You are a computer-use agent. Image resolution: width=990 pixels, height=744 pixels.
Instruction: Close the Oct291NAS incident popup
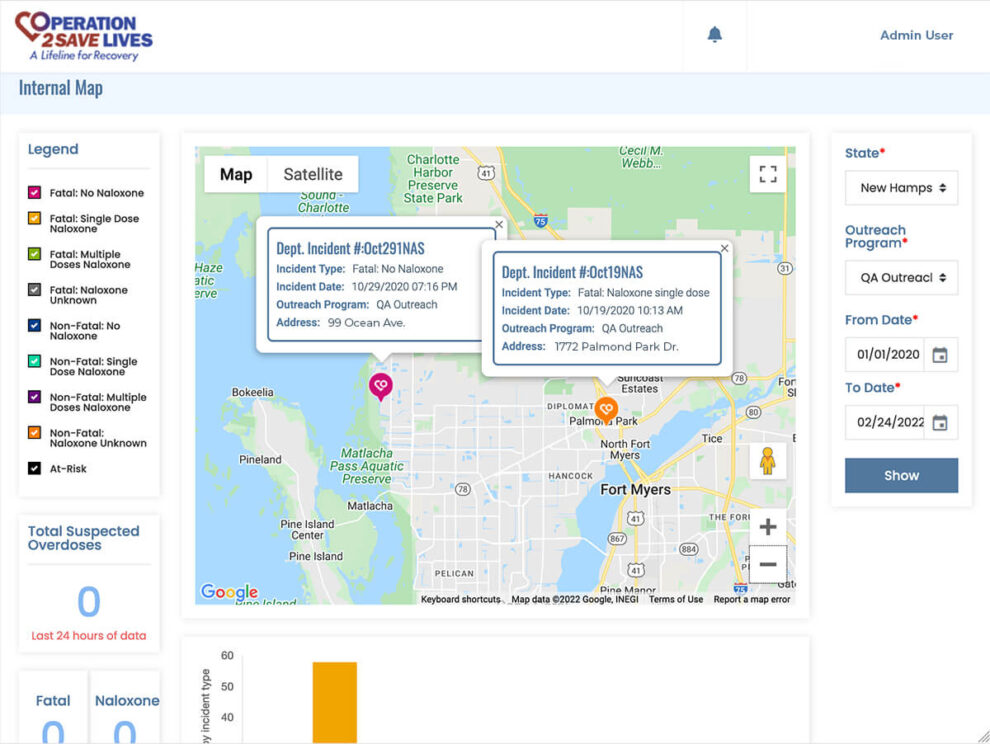click(499, 225)
